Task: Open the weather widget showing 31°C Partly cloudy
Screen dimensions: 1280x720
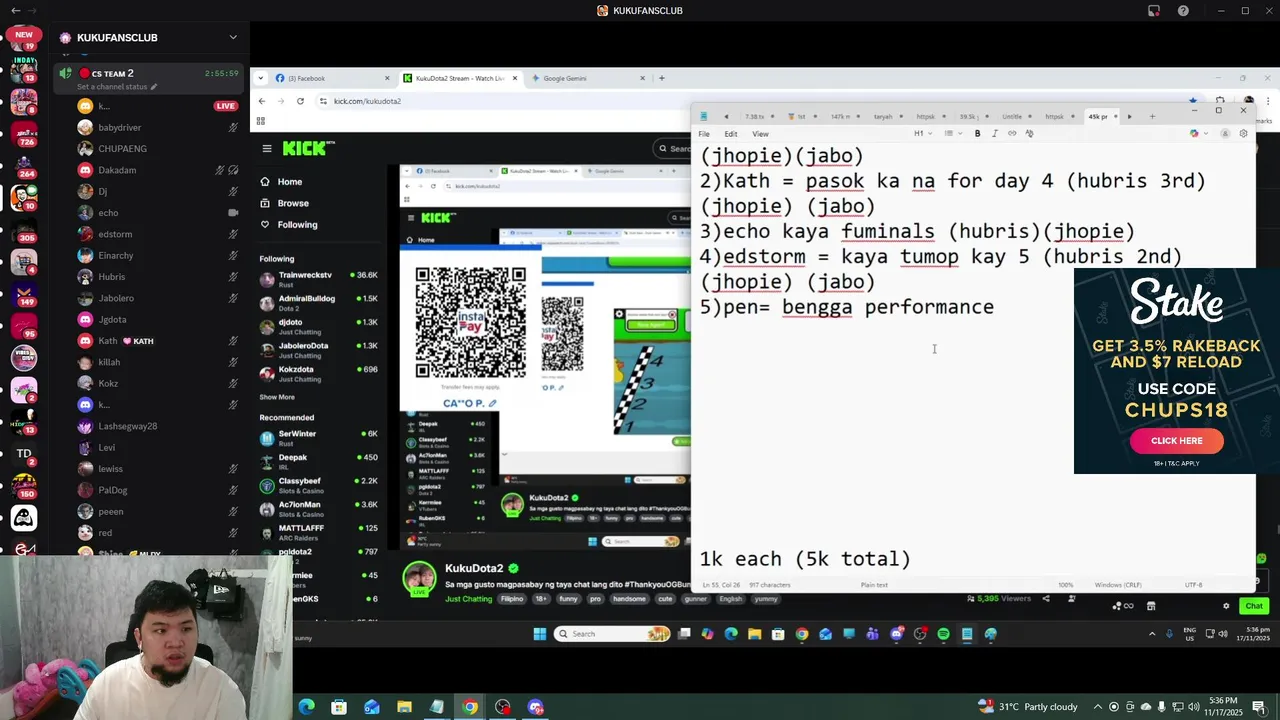Action: point(1029,707)
